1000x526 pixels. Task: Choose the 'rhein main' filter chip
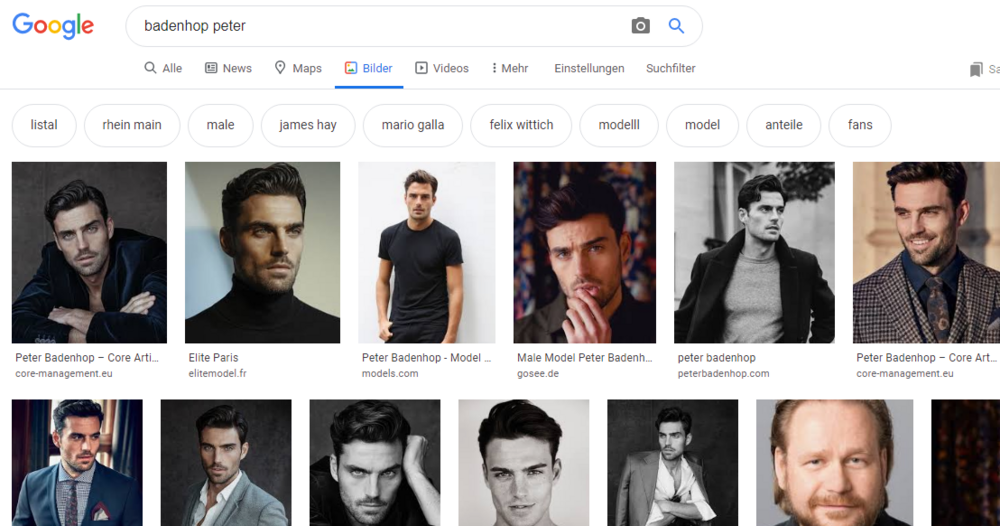click(132, 125)
